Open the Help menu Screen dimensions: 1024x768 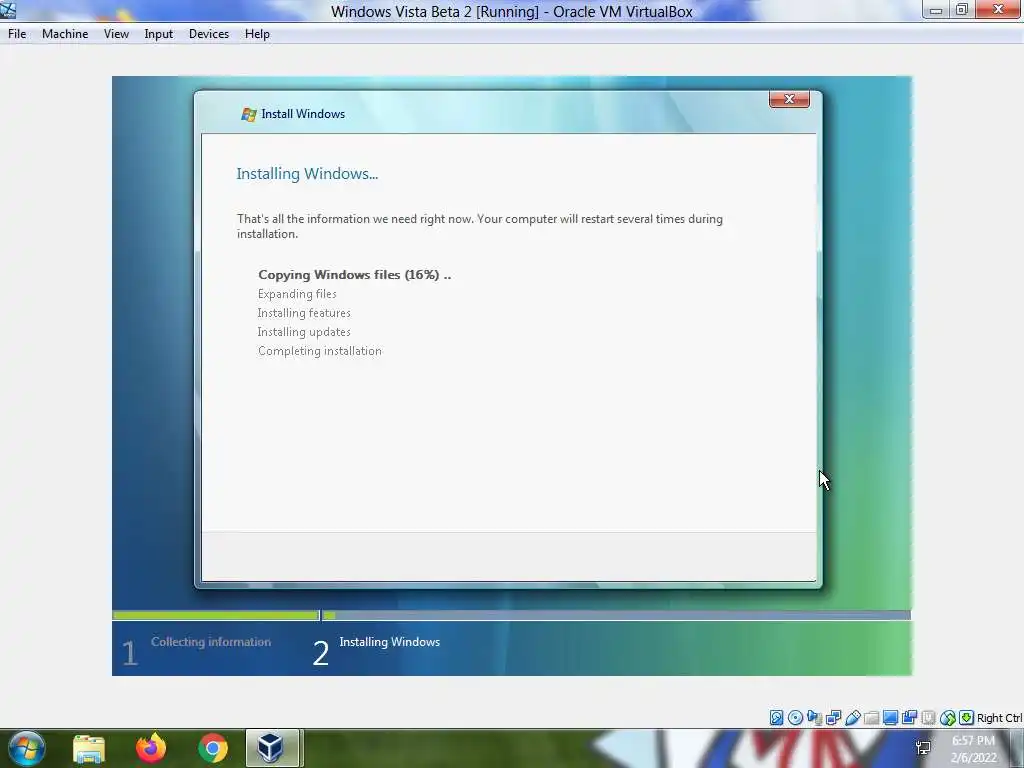tap(257, 34)
